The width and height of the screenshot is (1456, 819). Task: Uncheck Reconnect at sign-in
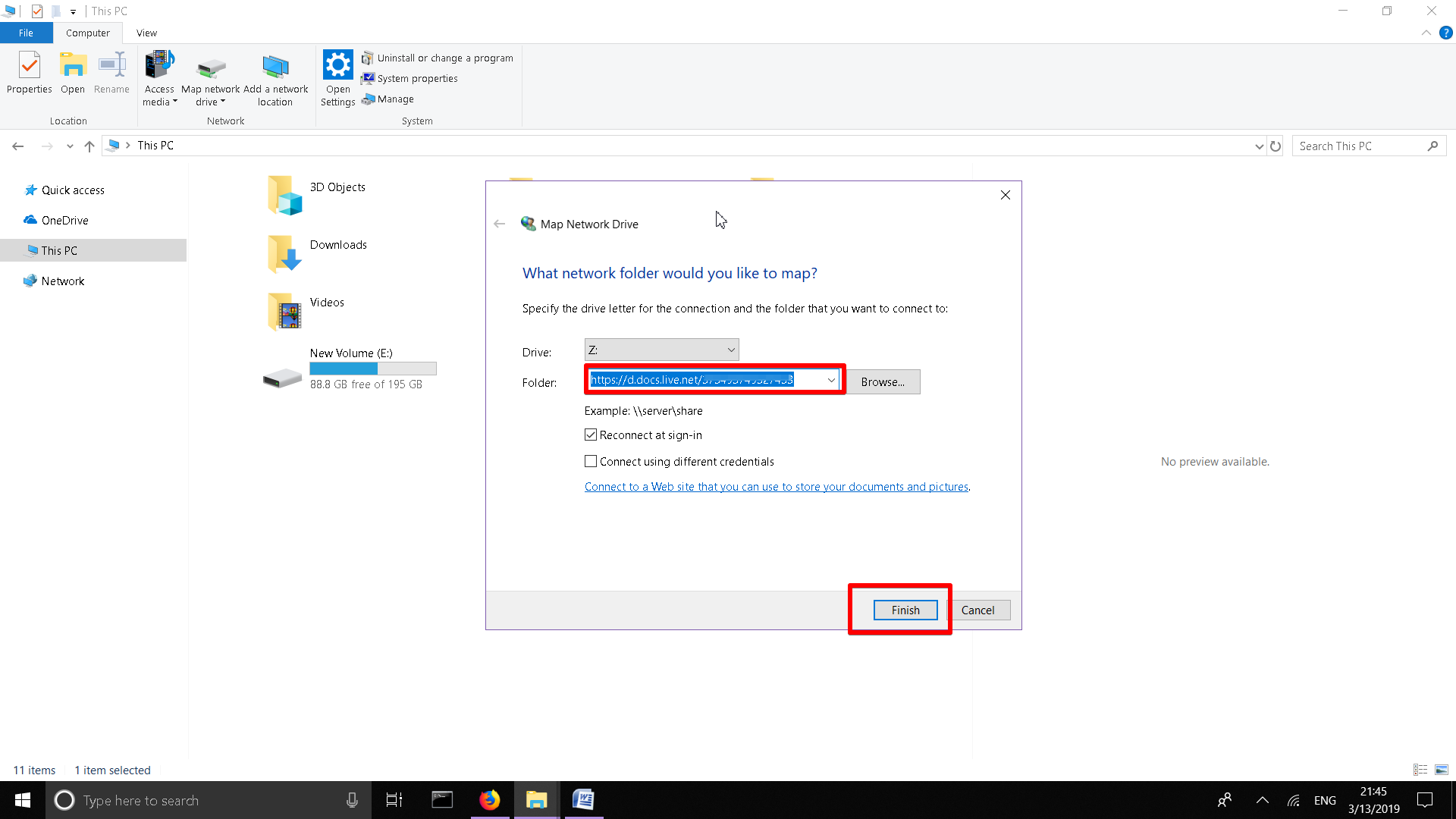click(591, 435)
